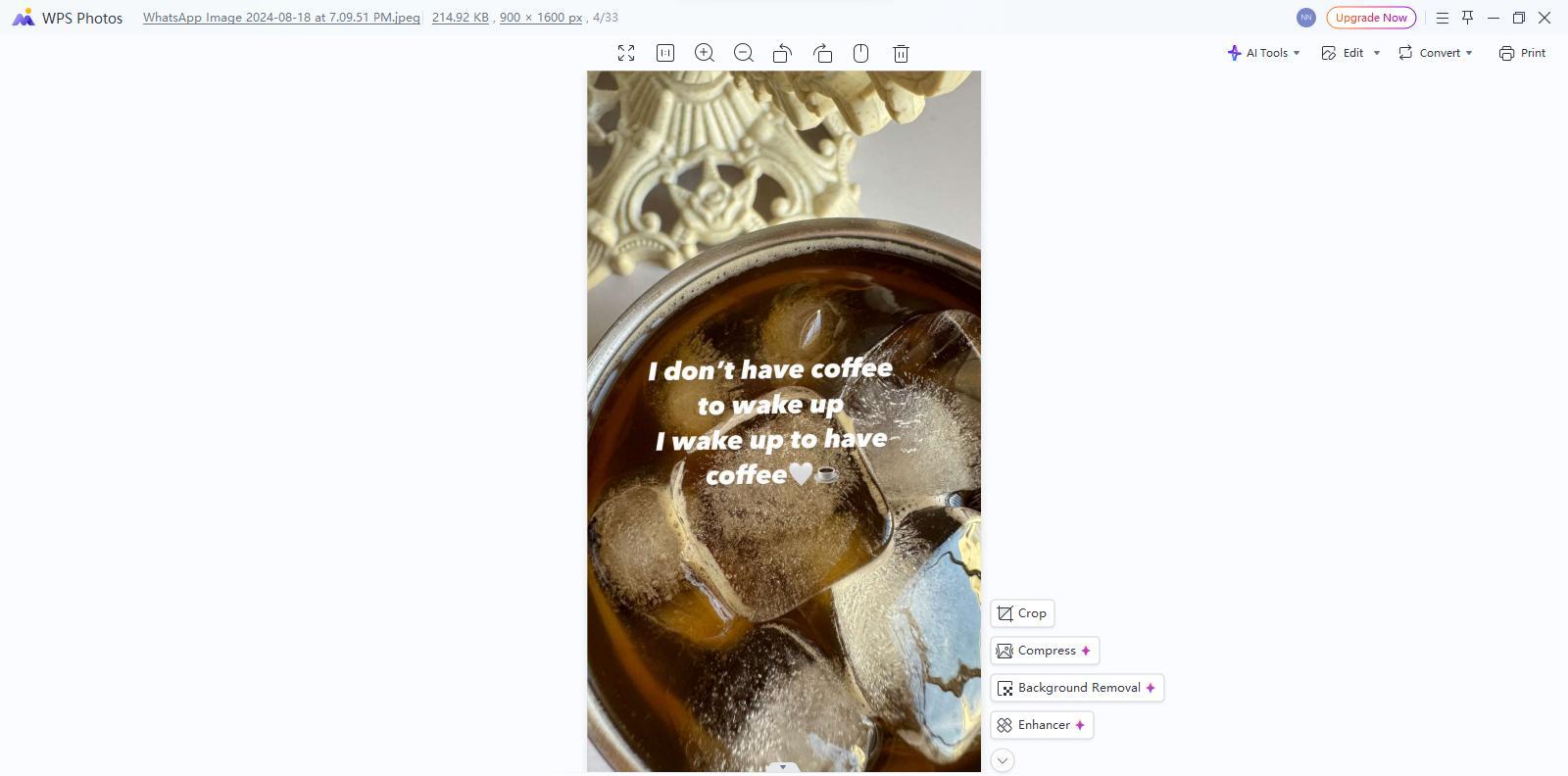Click the file size 214.92 KB
1568x776 pixels.
pyautogui.click(x=460, y=18)
